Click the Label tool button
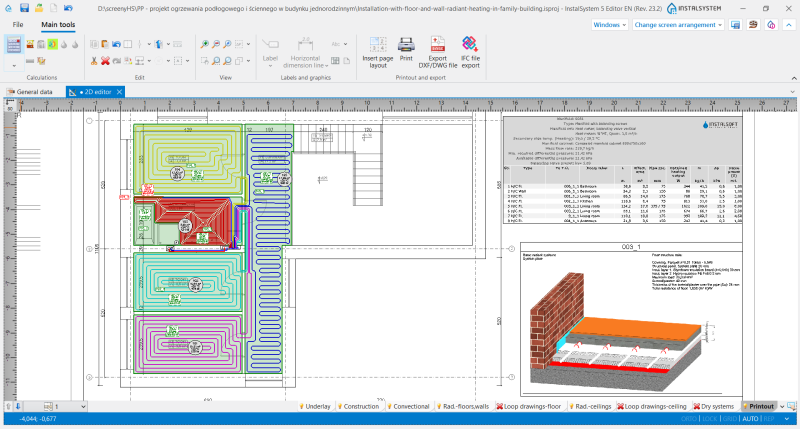The width and height of the screenshot is (800, 429). click(x=270, y=51)
